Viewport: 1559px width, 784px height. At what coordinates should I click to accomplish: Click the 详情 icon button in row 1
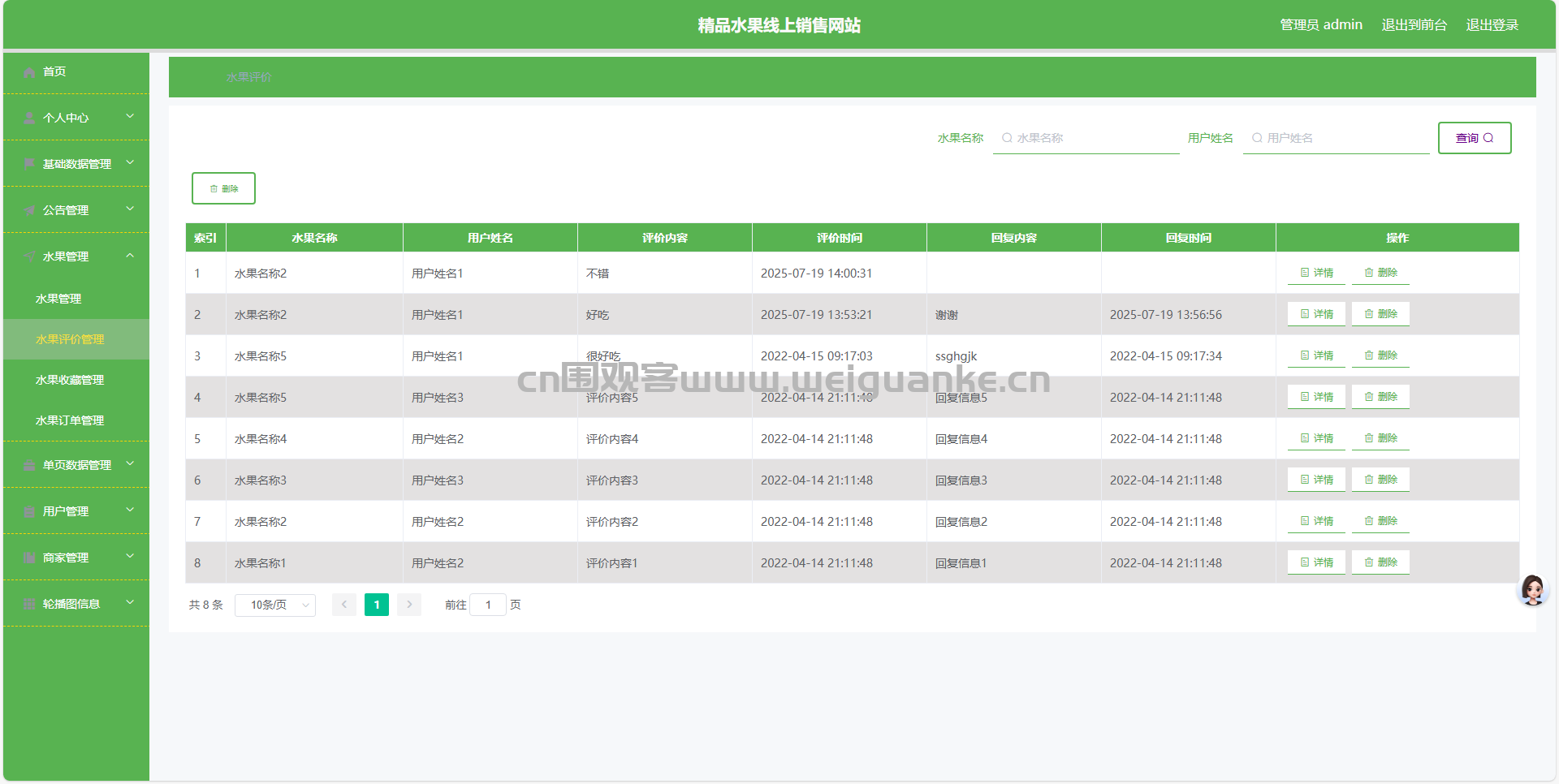pos(1316,274)
